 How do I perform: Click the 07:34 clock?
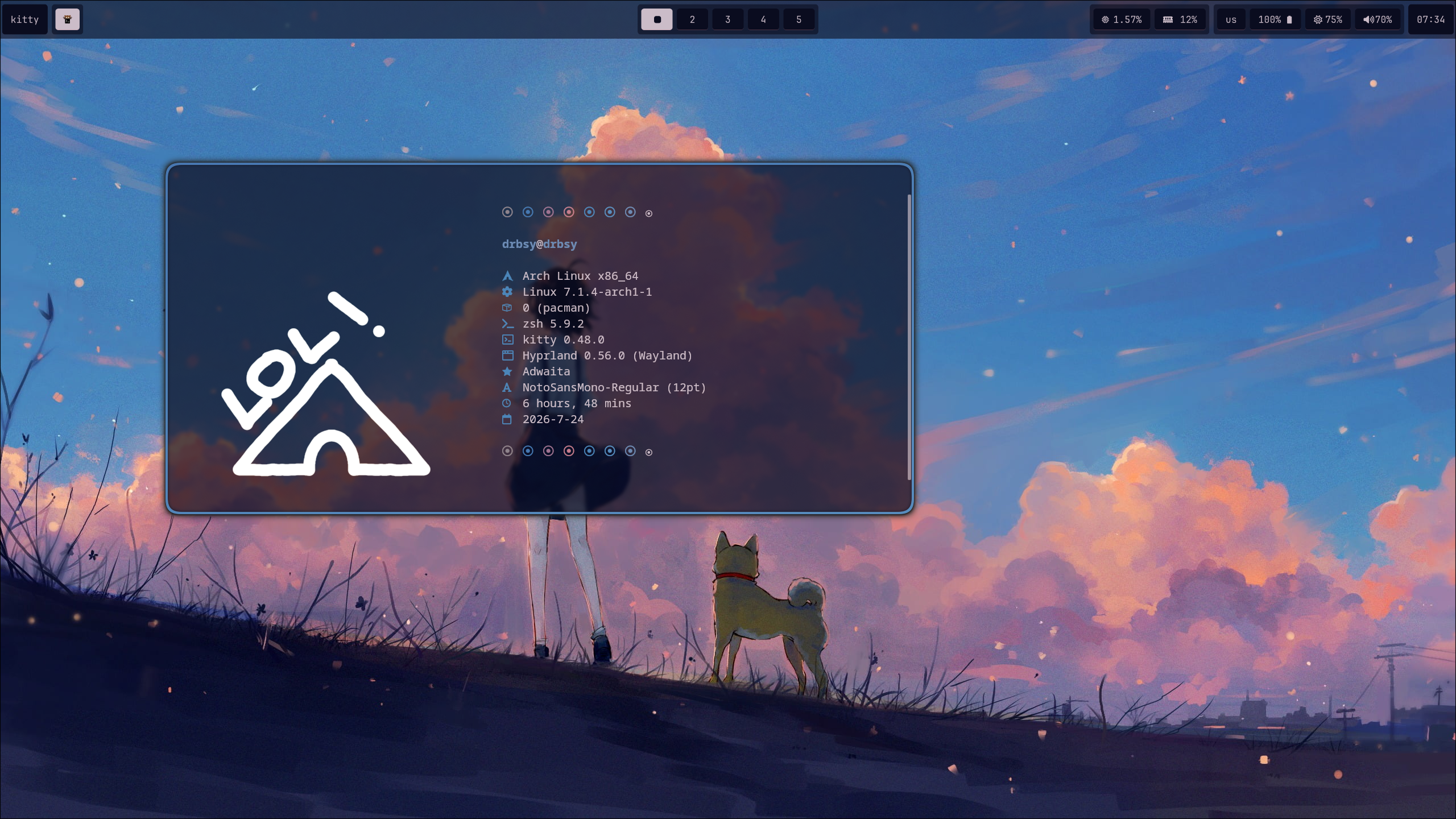tap(1430, 19)
